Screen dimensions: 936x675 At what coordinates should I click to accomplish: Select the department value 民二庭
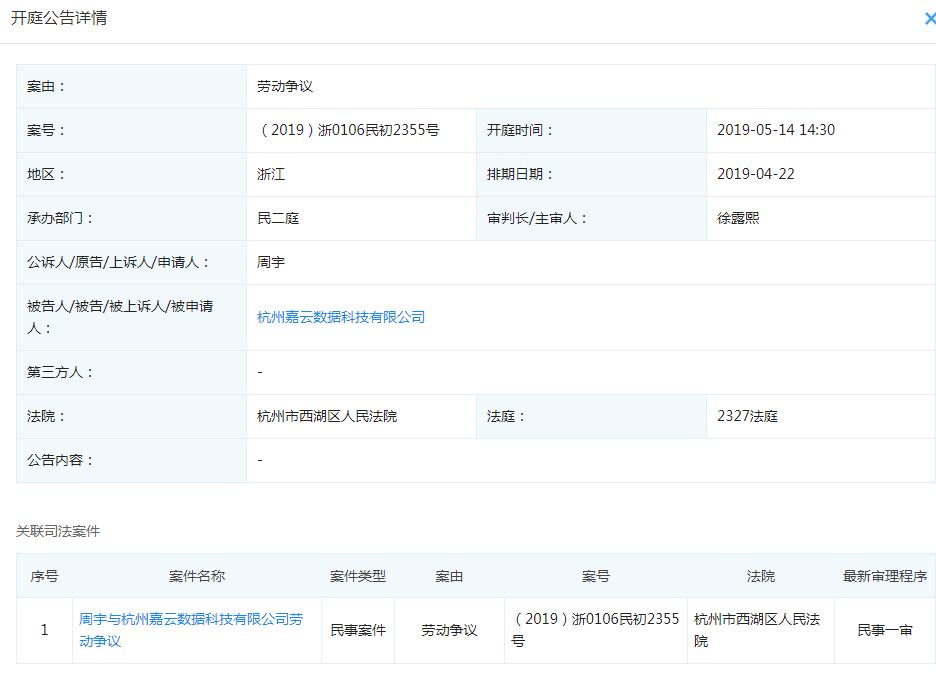click(276, 218)
